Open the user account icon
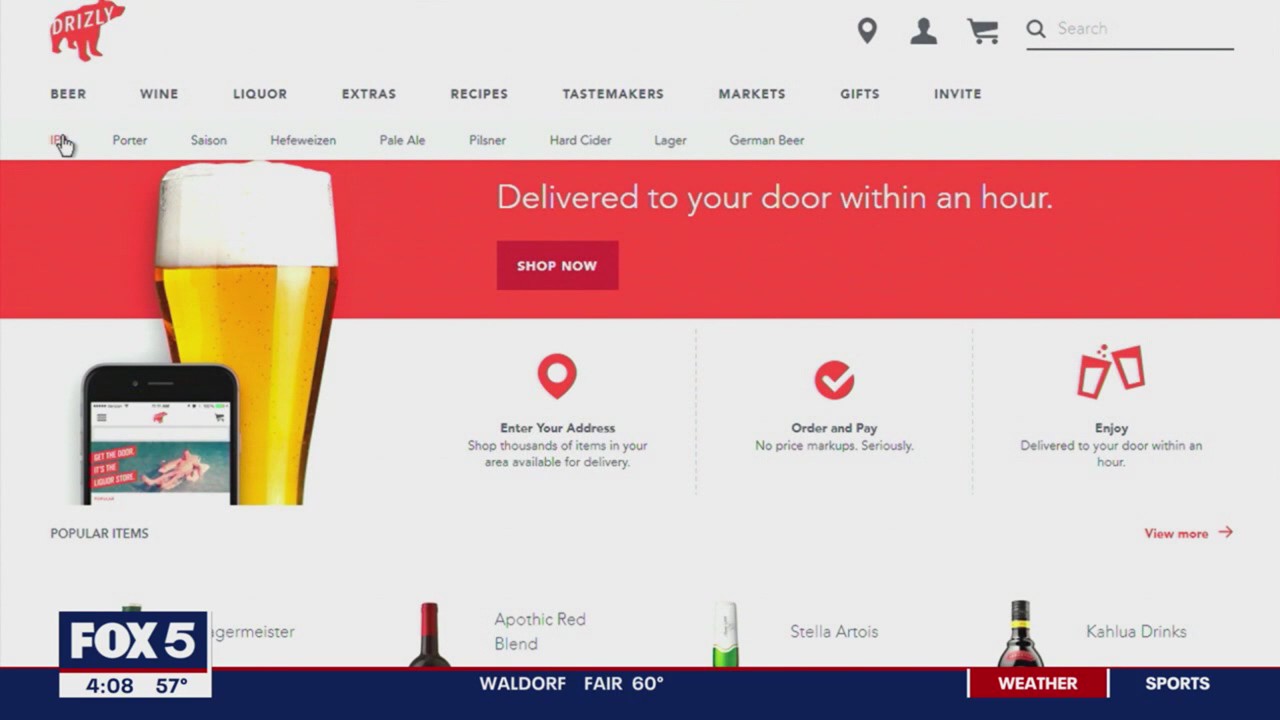This screenshot has height=720, width=1280. [x=923, y=31]
